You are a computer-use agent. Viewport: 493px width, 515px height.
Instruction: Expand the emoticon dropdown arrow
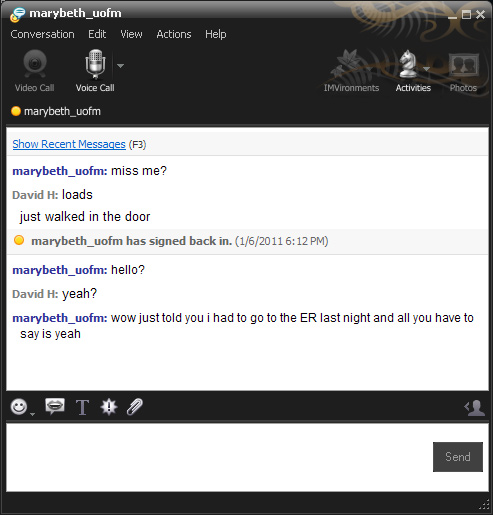[x=32, y=414]
